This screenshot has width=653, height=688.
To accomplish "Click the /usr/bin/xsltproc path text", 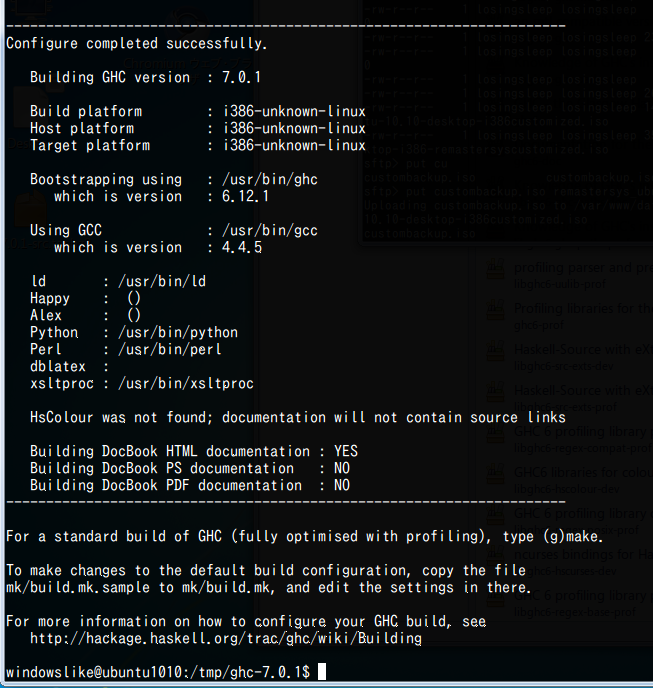I will [186, 383].
